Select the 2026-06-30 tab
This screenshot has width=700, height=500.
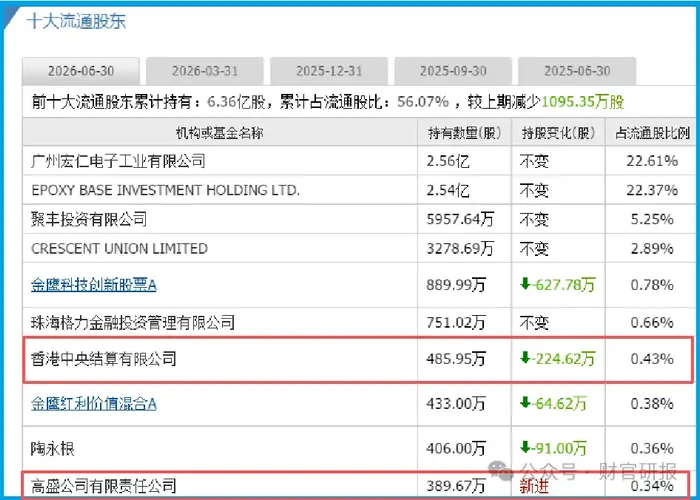(81, 71)
